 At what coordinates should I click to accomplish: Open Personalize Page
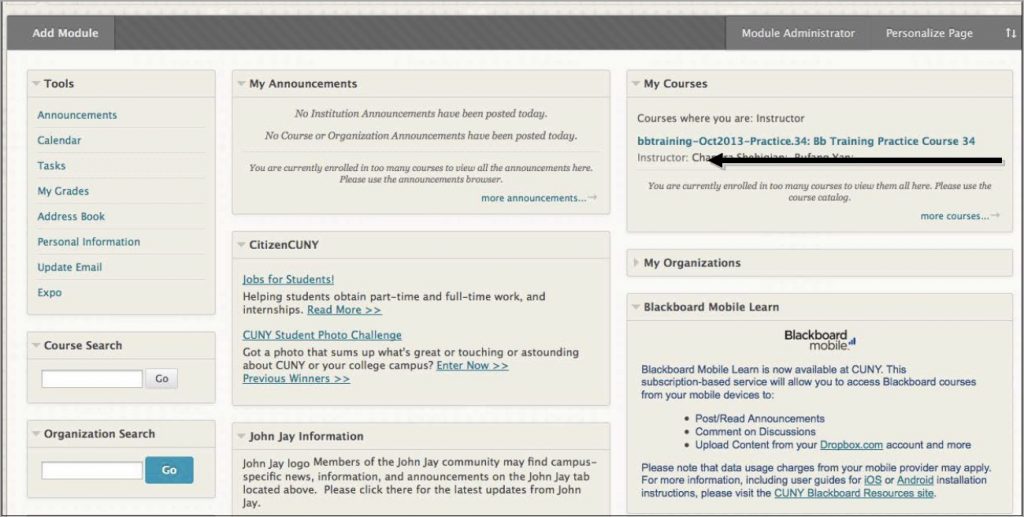click(x=929, y=33)
